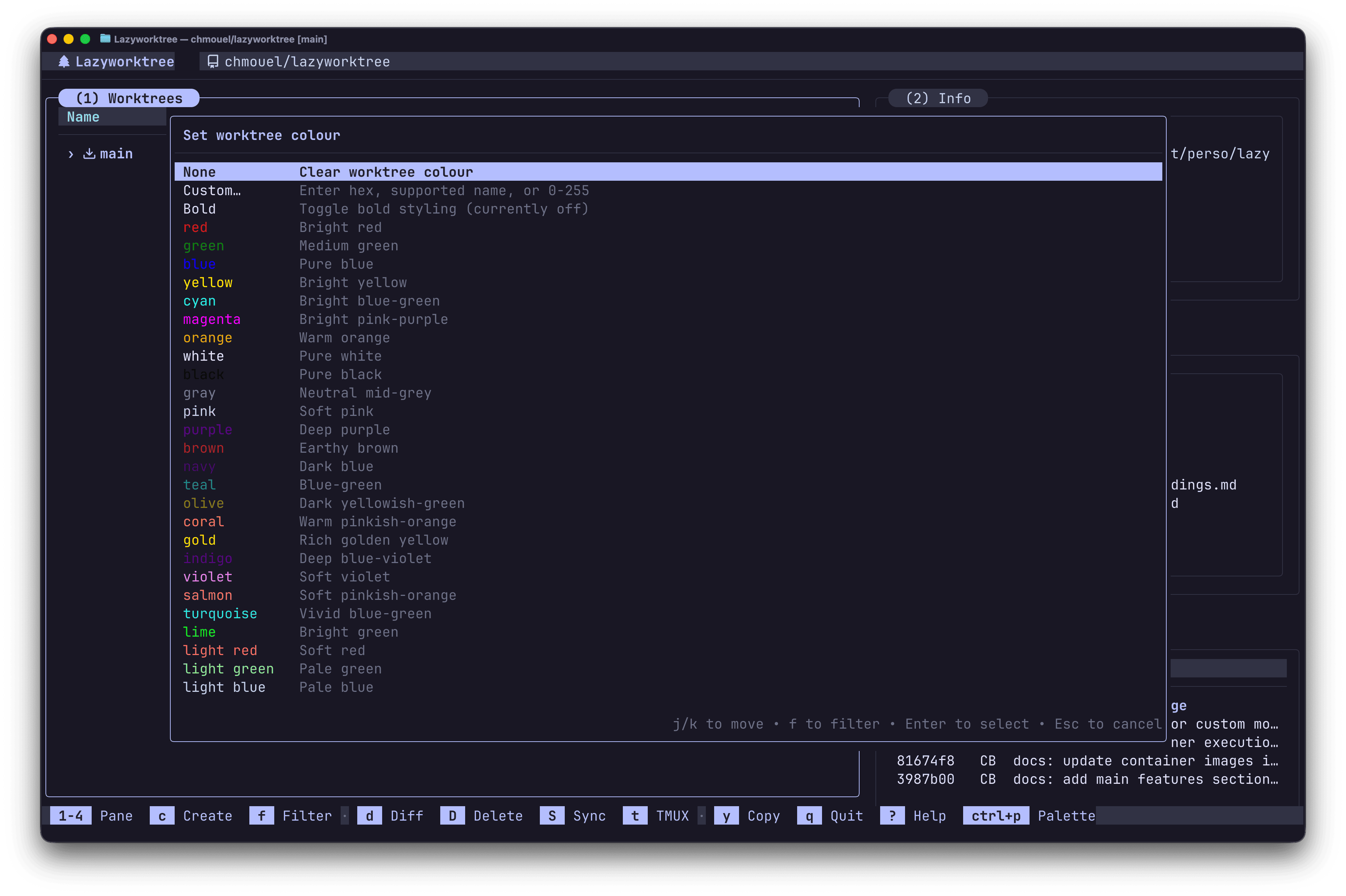This screenshot has height=896, width=1346.
Task: Select None to clear worktree colour
Action: (x=200, y=172)
